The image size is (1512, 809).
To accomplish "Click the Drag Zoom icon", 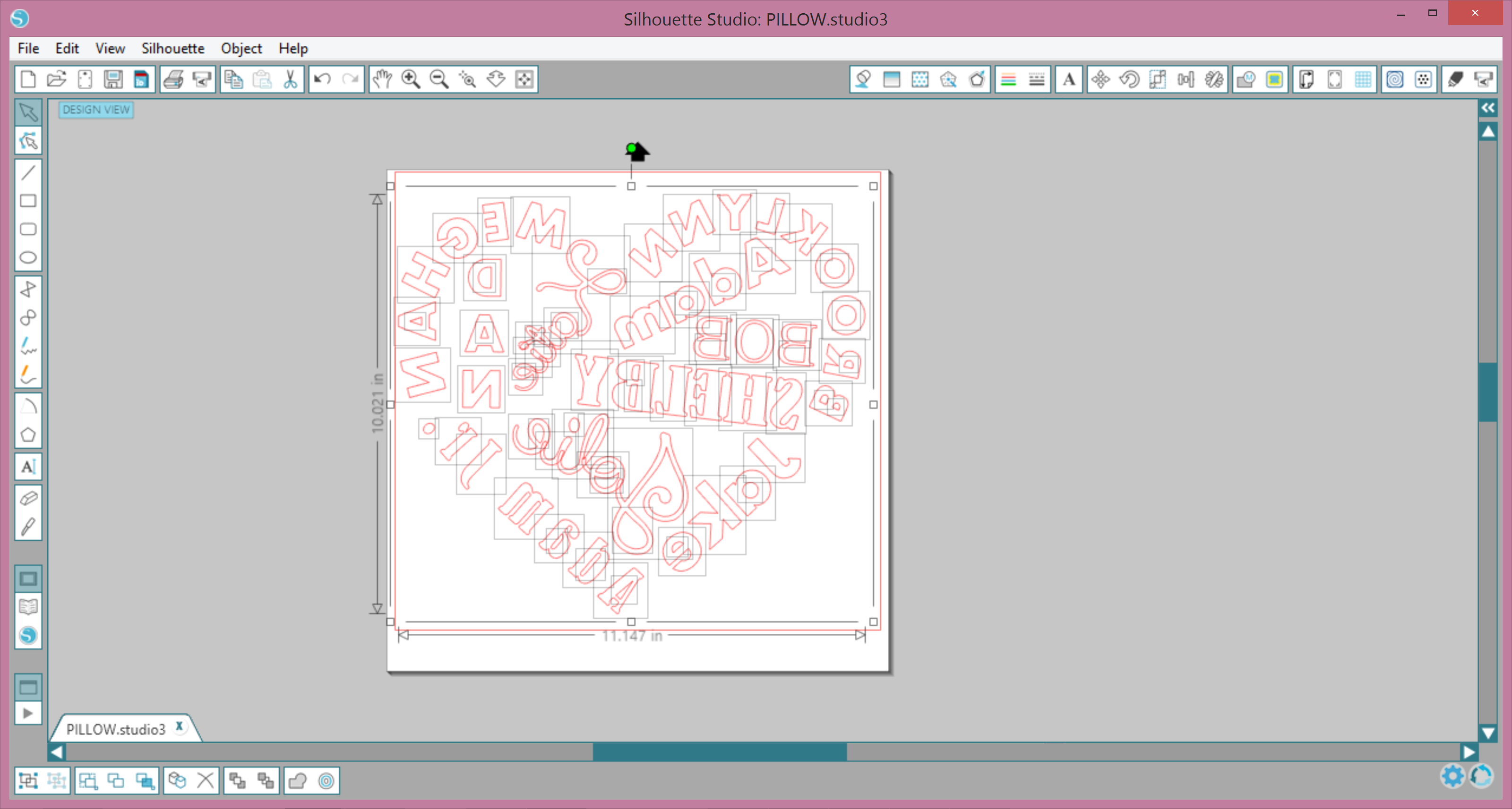I will click(496, 79).
